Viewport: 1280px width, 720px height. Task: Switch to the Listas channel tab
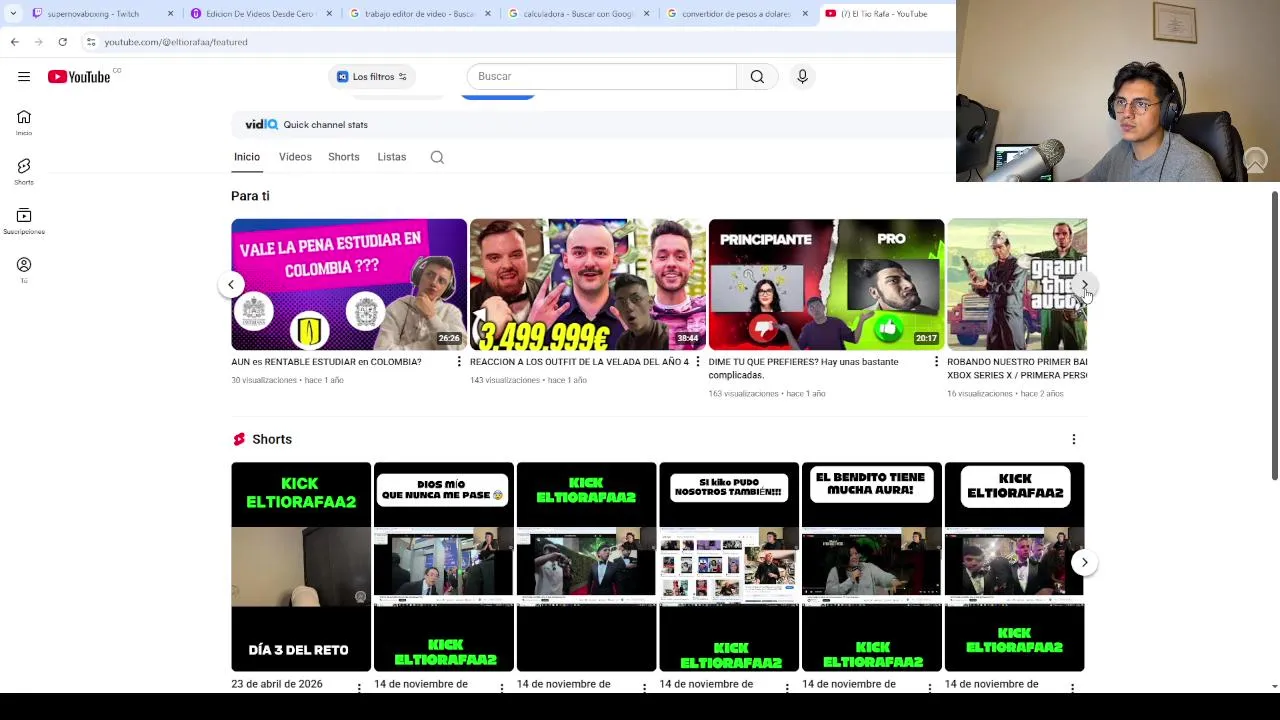(392, 157)
